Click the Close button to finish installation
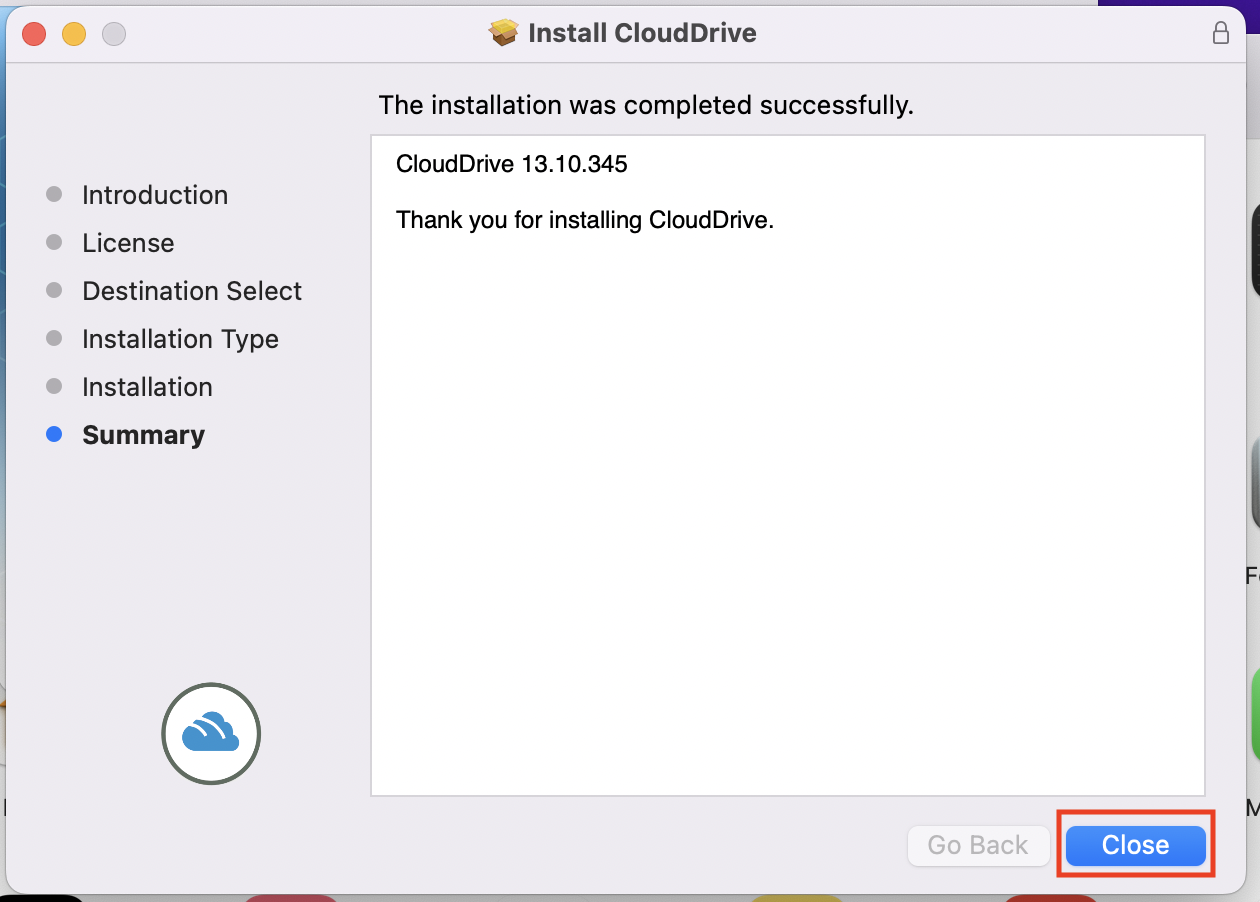Screen dimensions: 1260x902 tap(1135, 845)
